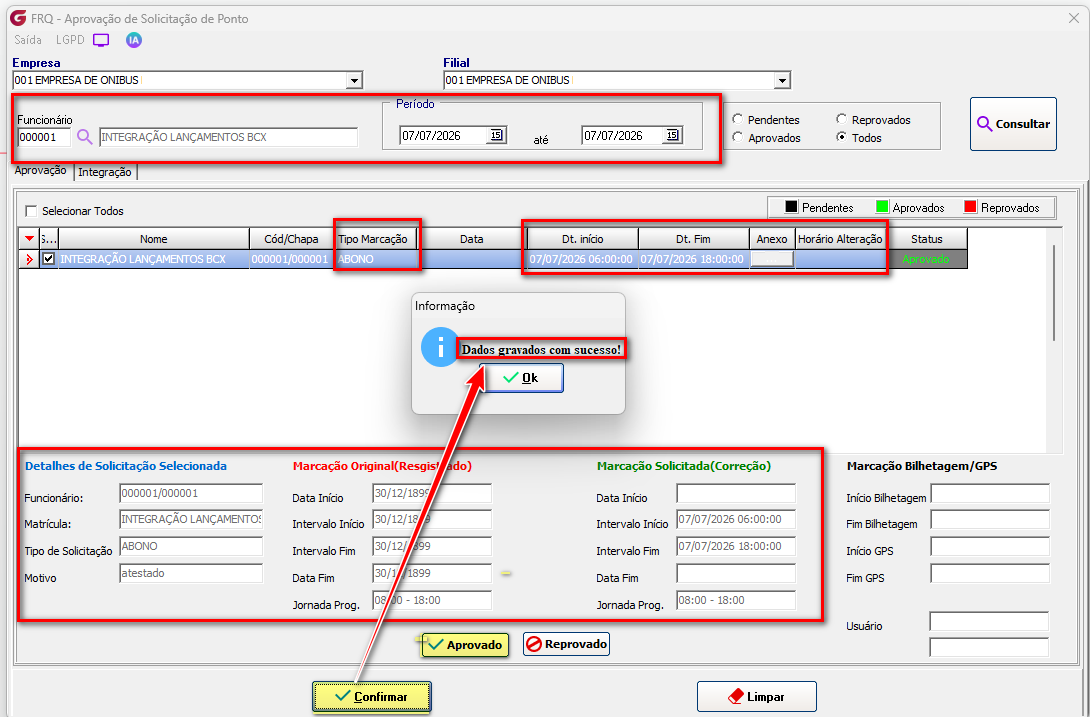Select the Todos radio button
Image resolution: width=1090 pixels, height=717 pixels.
(841, 137)
